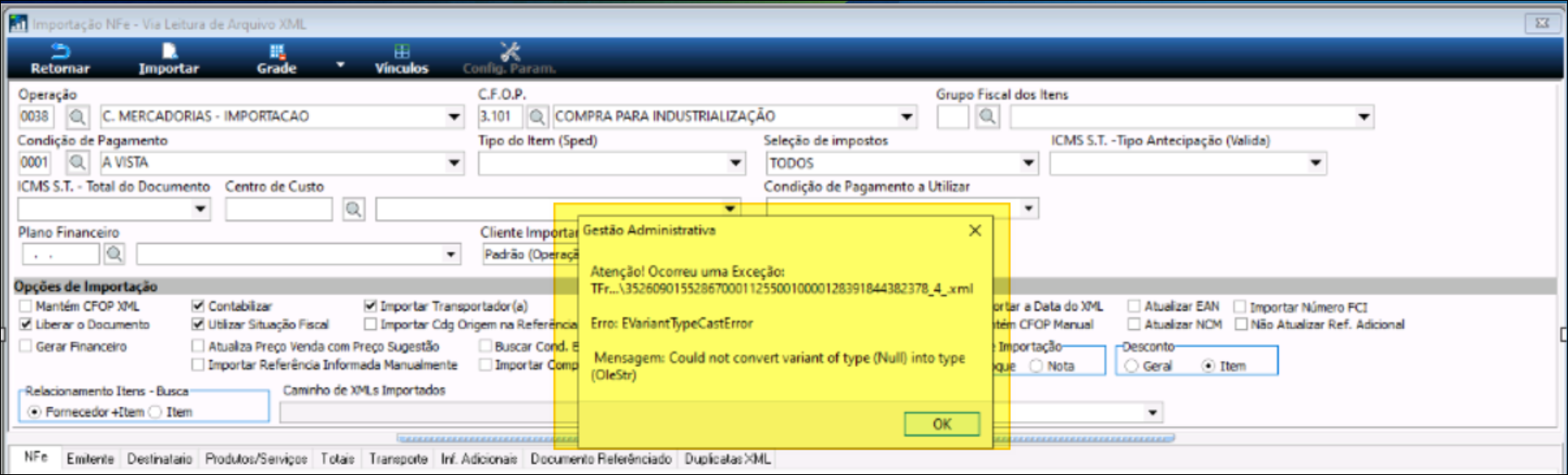Select the Item radio under Relacionamento Itens
The height and width of the screenshot is (475, 1568).
pyautogui.click(x=155, y=412)
